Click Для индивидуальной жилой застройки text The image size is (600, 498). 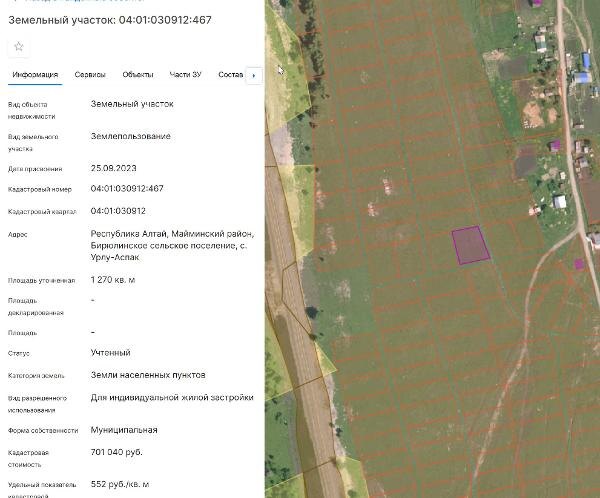tap(172, 397)
